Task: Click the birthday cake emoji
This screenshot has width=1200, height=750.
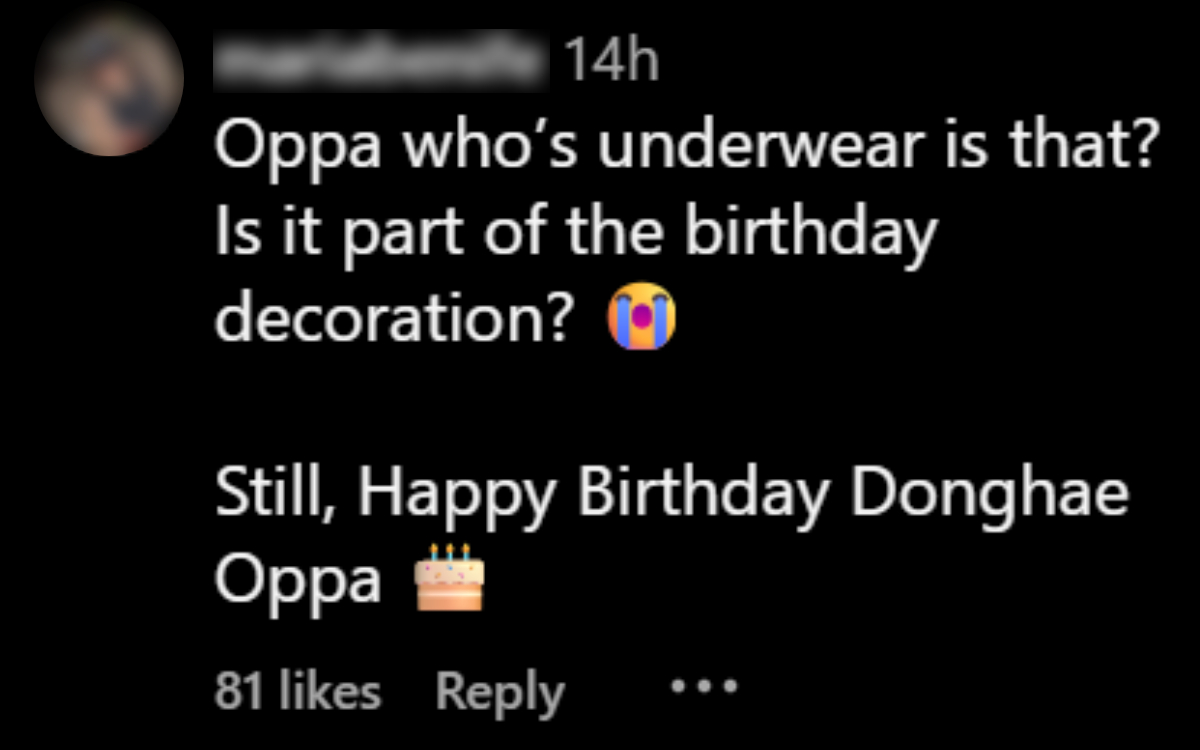Action: pyautogui.click(x=449, y=579)
